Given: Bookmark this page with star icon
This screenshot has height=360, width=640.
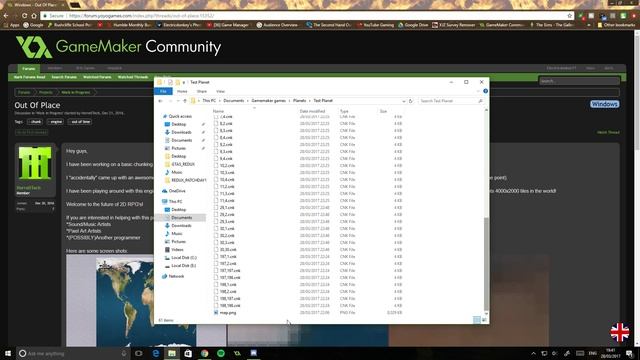Looking at the screenshot, I should tap(569, 16).
